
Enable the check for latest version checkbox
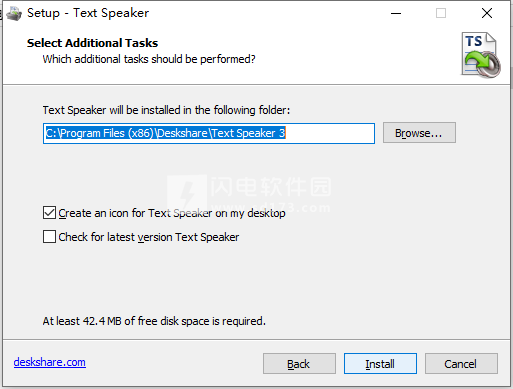tap(49, 237)
